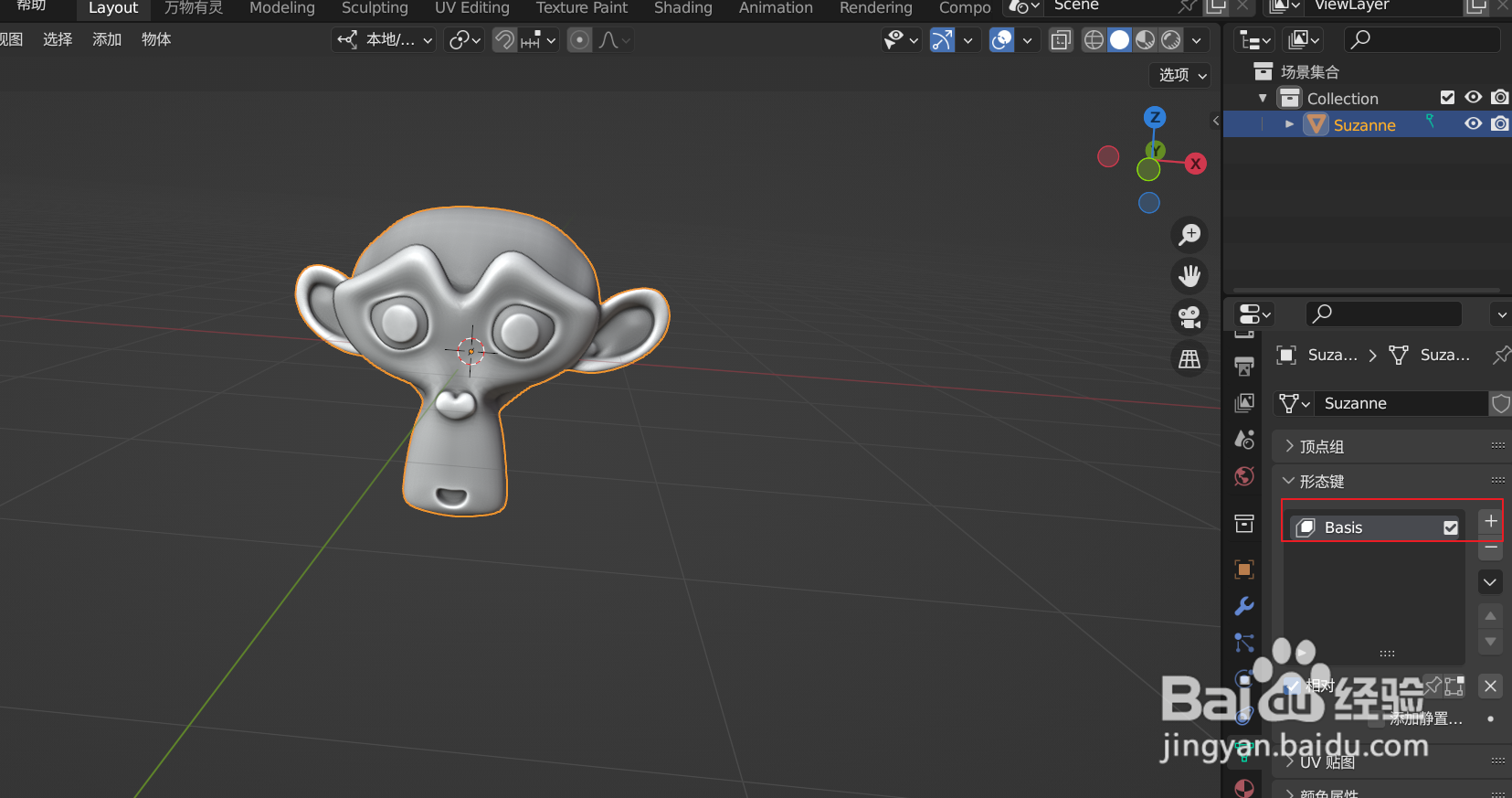
Task: Open the 选择 (Select) menu
Action: point(58,39)
